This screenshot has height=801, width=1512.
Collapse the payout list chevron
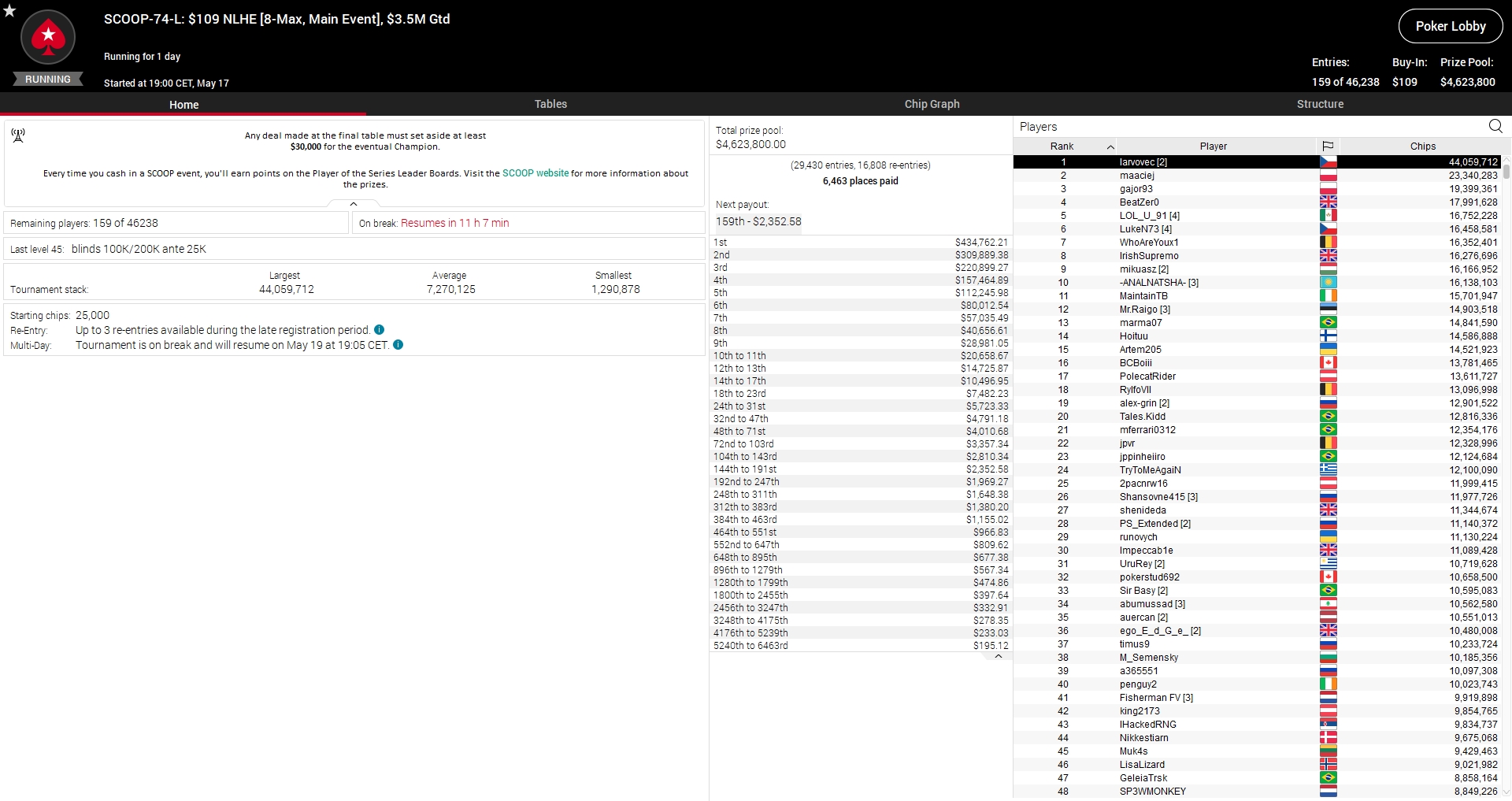click(999, 656)
